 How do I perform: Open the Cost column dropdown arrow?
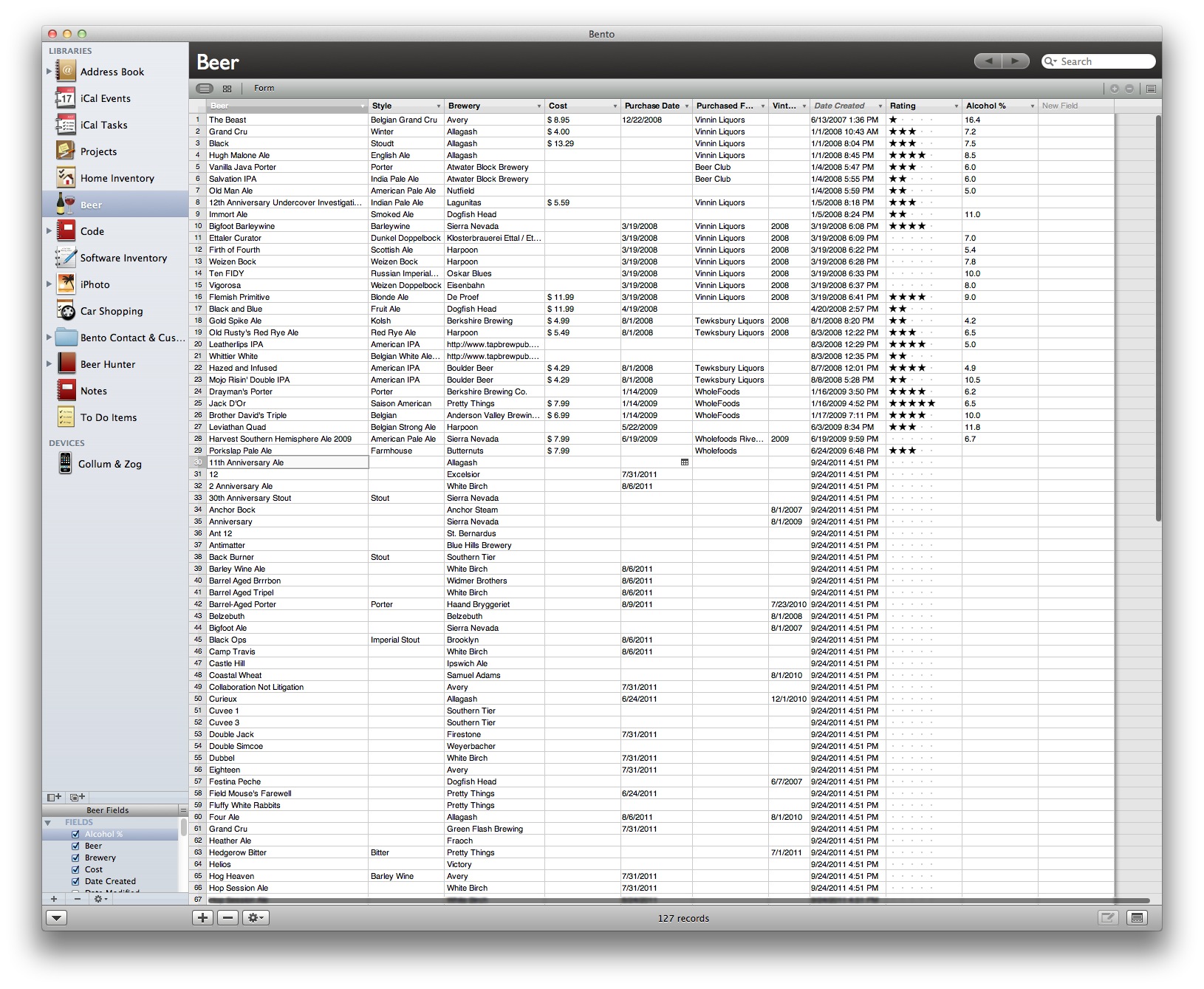point(615,106)
